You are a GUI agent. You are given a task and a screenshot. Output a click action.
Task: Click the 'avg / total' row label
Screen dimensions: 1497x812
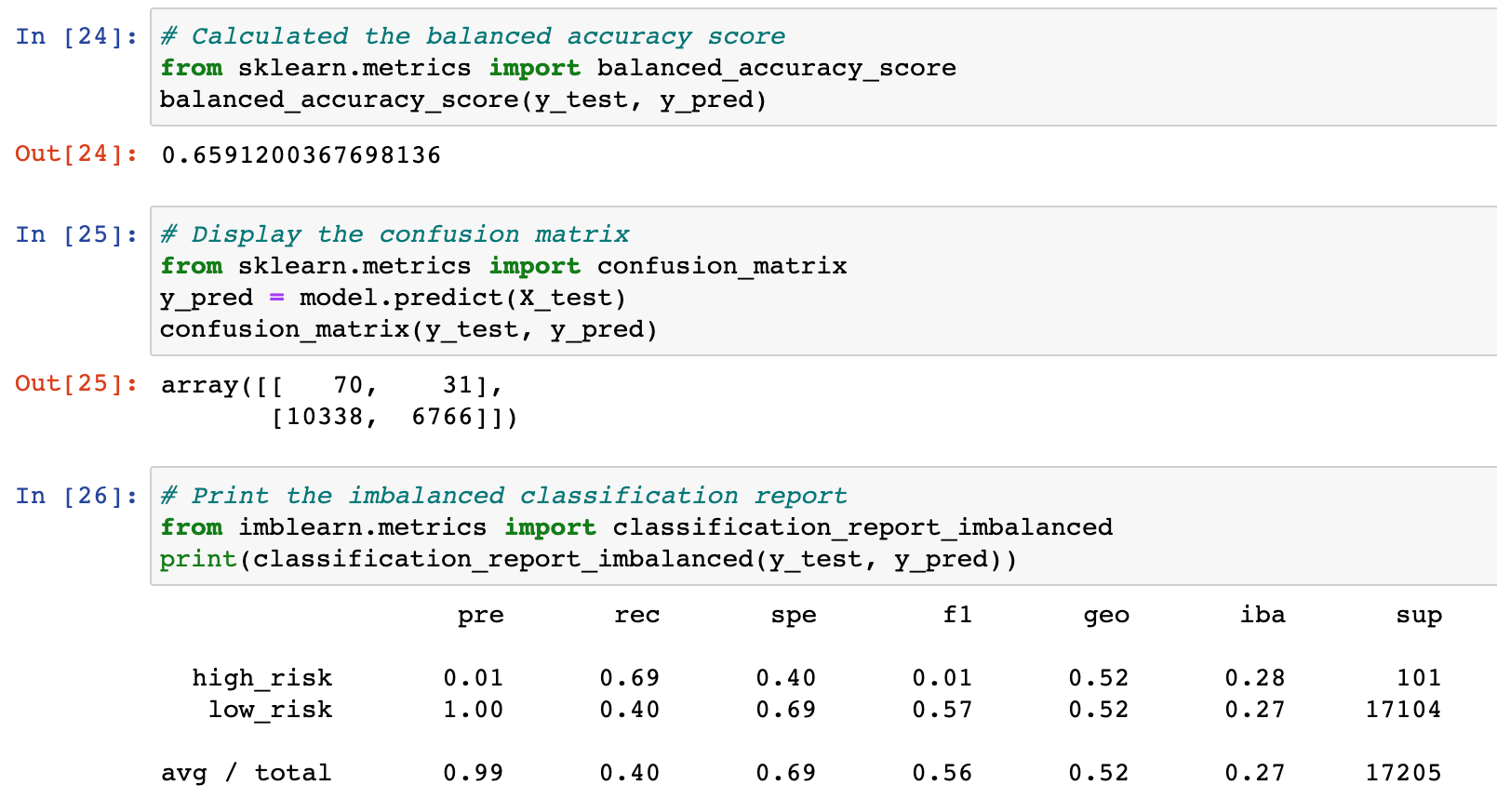(x=247, y=773)
